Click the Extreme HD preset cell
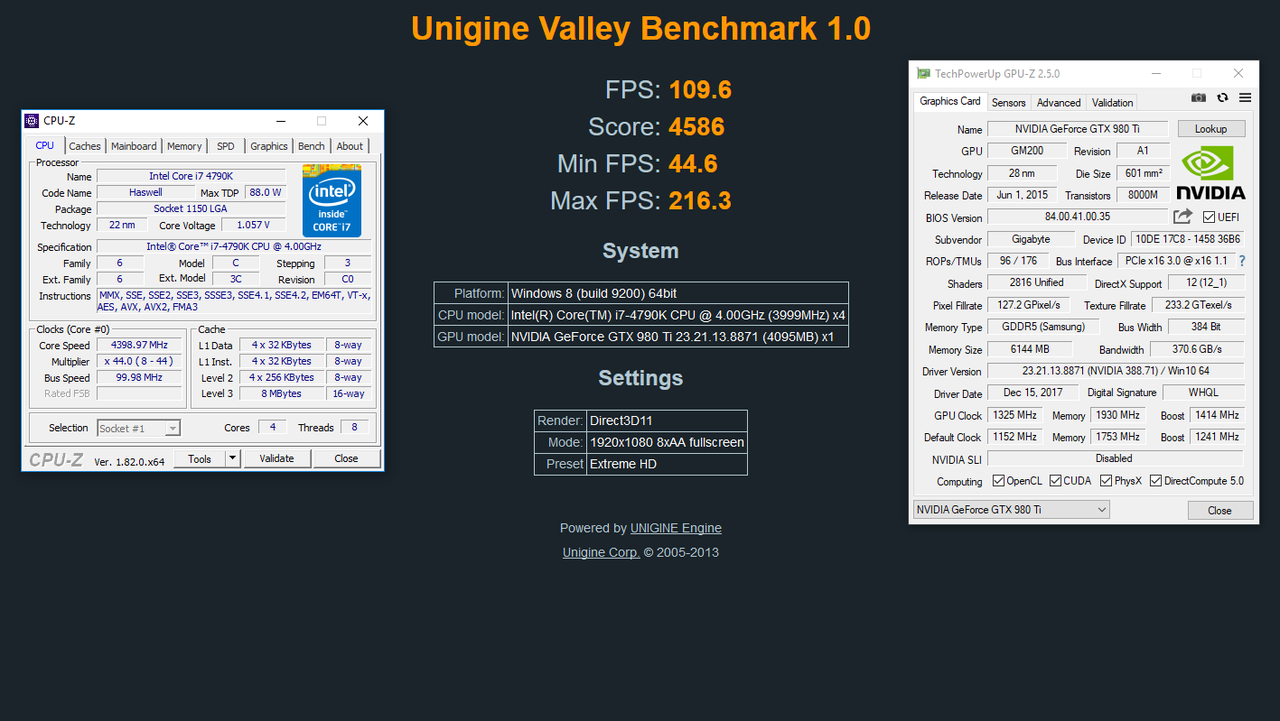Screen dimensions: 1280x721 click(666, 464)
